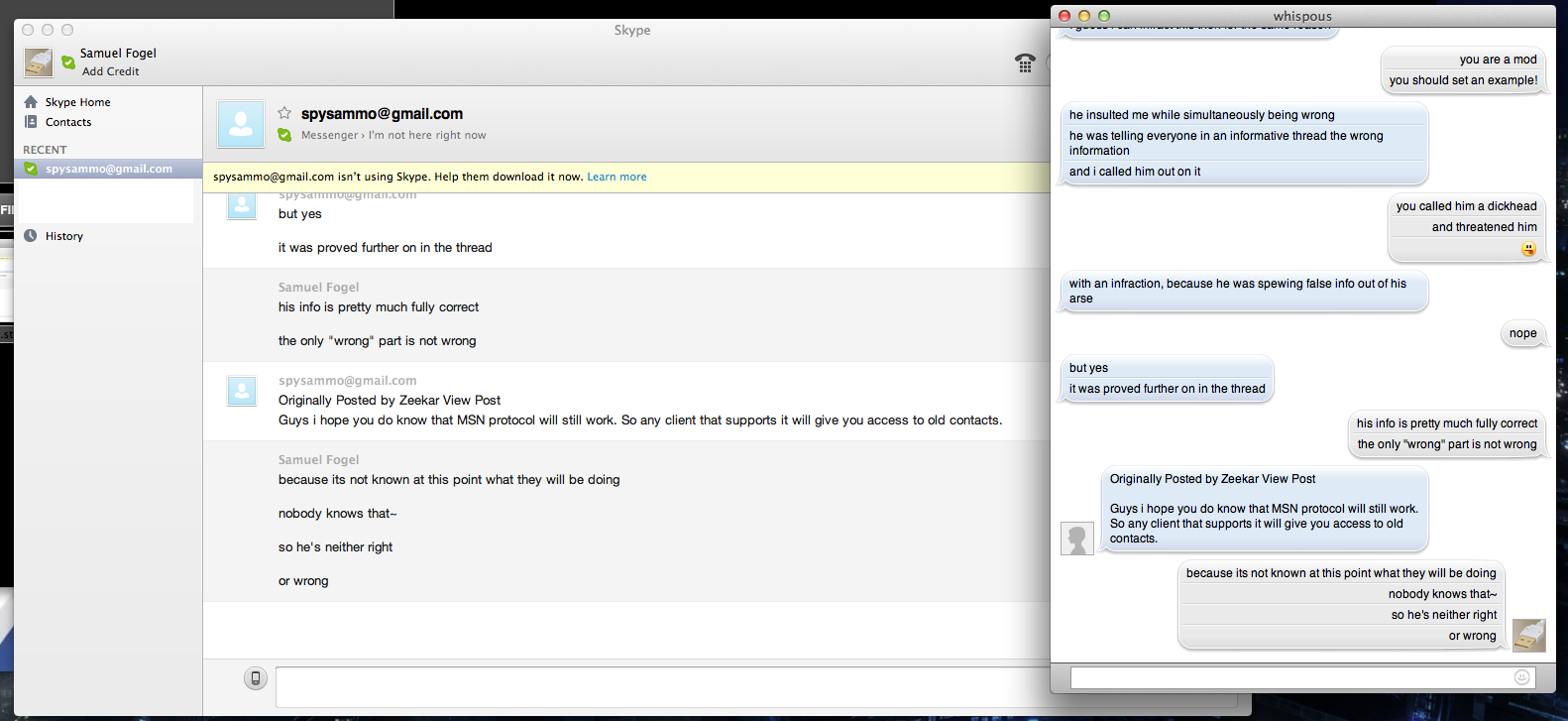Click the tongue-out smiley in whispous chat
The height and width of the screenshot is (721, 1568).
point(1529,249)
